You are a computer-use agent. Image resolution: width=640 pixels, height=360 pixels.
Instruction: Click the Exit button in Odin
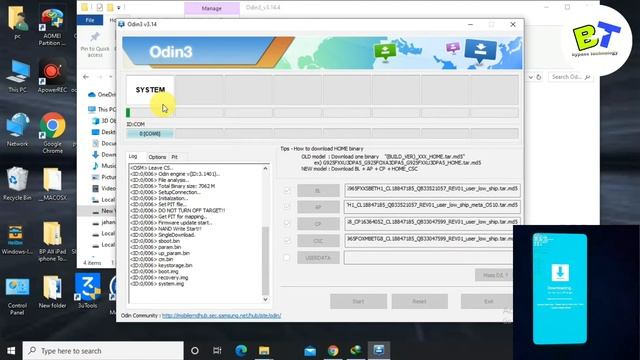487,301
